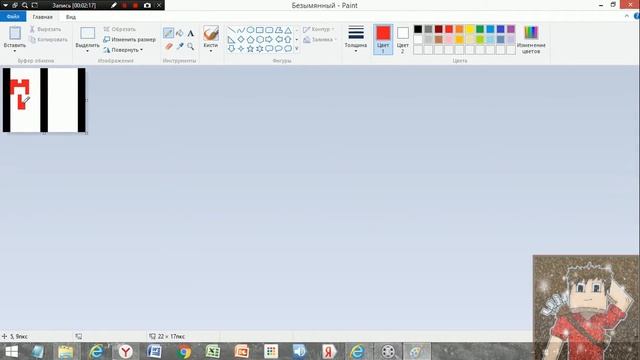Select the Pencil tool
This screenshot has width=640, height=360.
tap(168, 33)
